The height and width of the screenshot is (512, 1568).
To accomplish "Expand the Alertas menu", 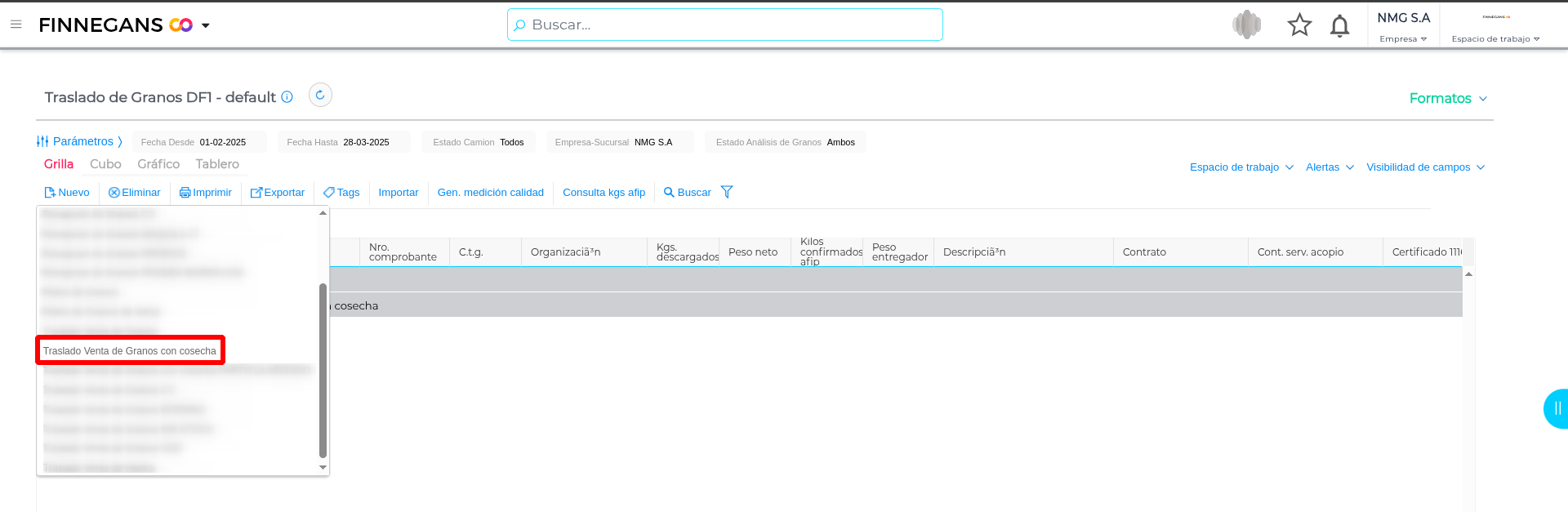I will click(1330, 167).
